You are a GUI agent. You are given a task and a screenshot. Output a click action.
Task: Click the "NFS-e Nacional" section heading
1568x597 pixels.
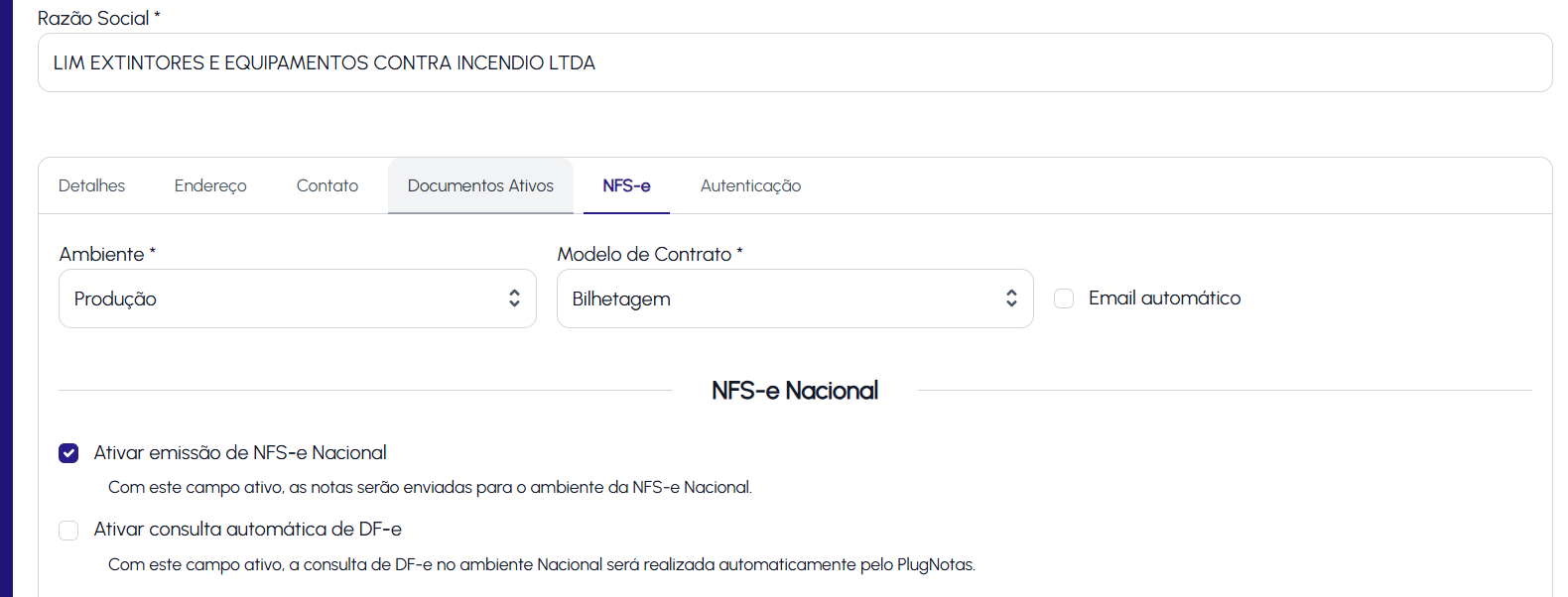coord(795,391)
